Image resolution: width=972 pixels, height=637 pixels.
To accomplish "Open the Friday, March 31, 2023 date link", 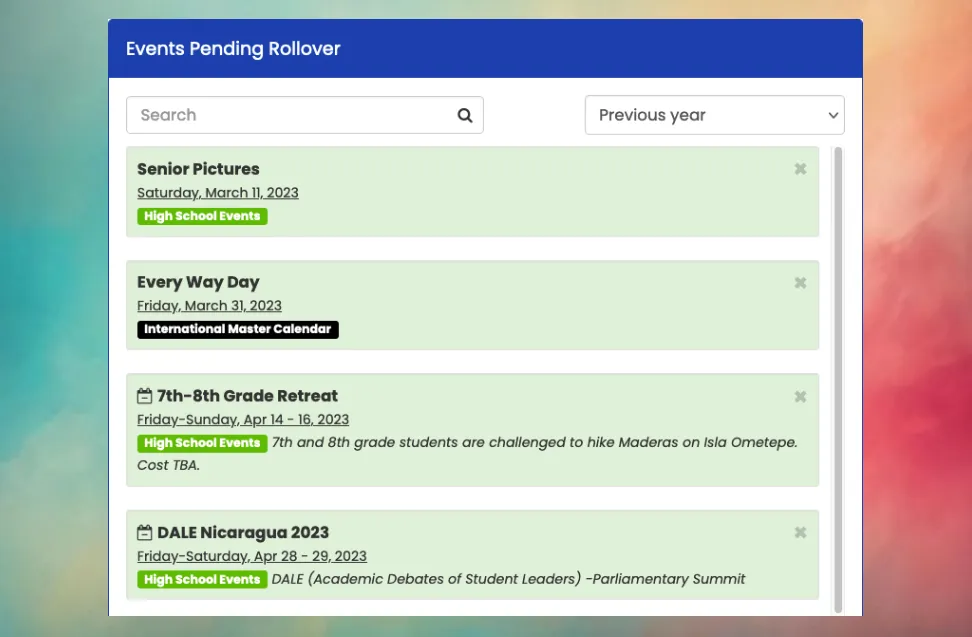I will click(x=209, y=306).
